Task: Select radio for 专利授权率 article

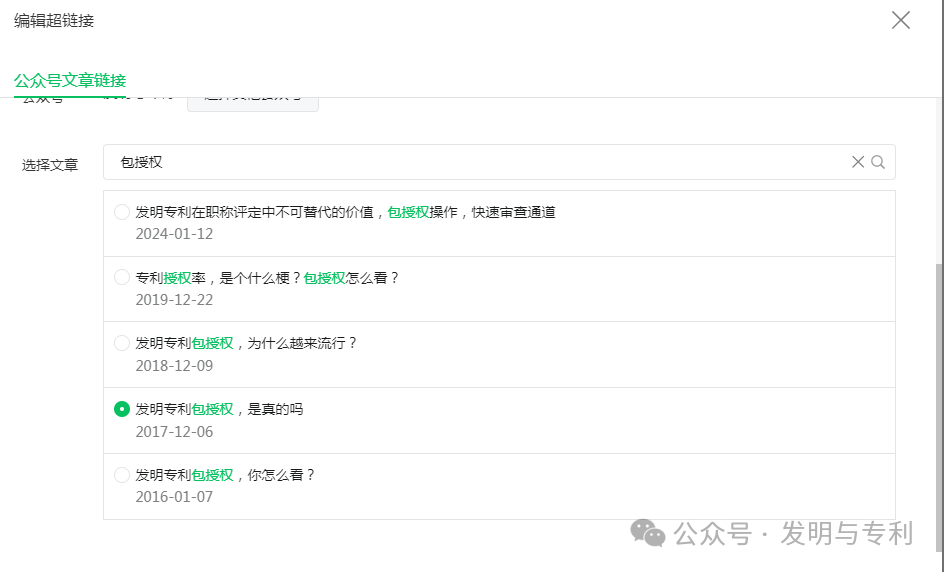Action: [x=122, y=278]
